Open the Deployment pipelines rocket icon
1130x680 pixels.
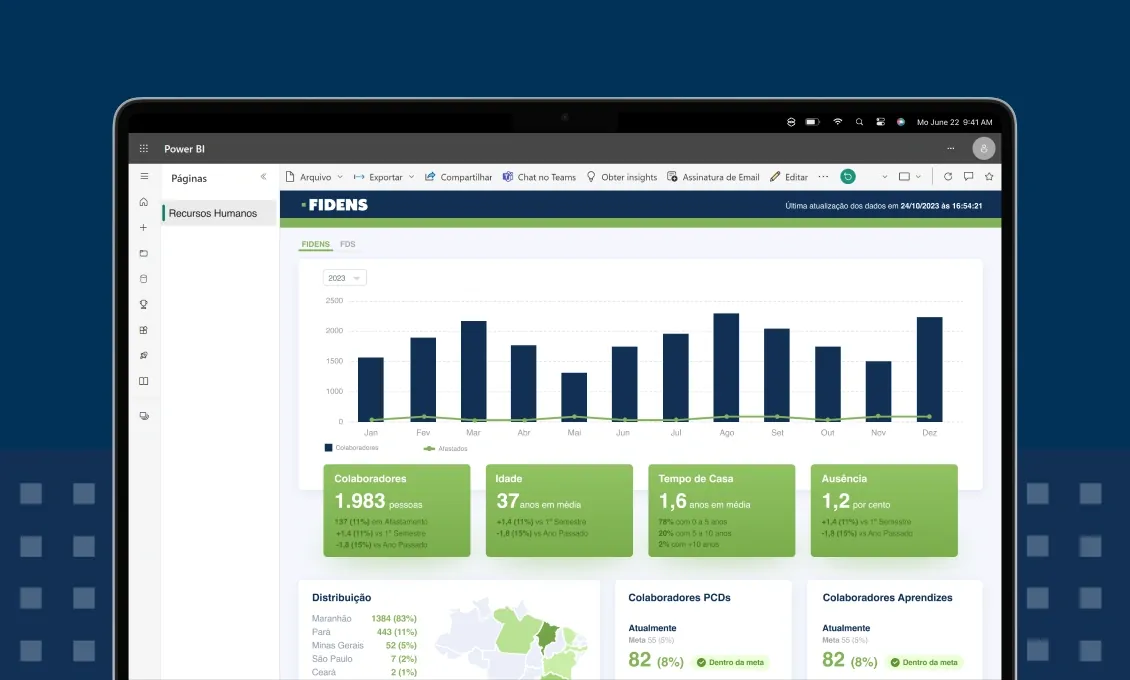coord(143,355)
